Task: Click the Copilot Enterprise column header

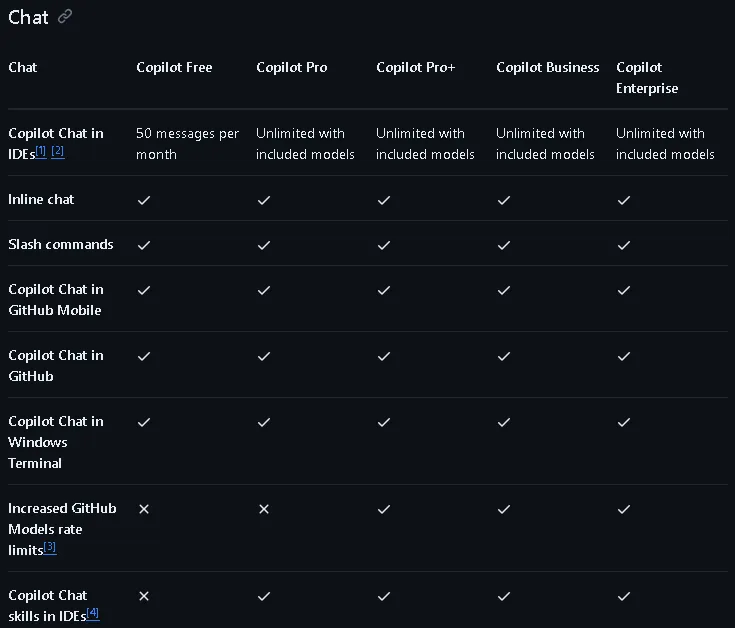Action: [647, 78]
